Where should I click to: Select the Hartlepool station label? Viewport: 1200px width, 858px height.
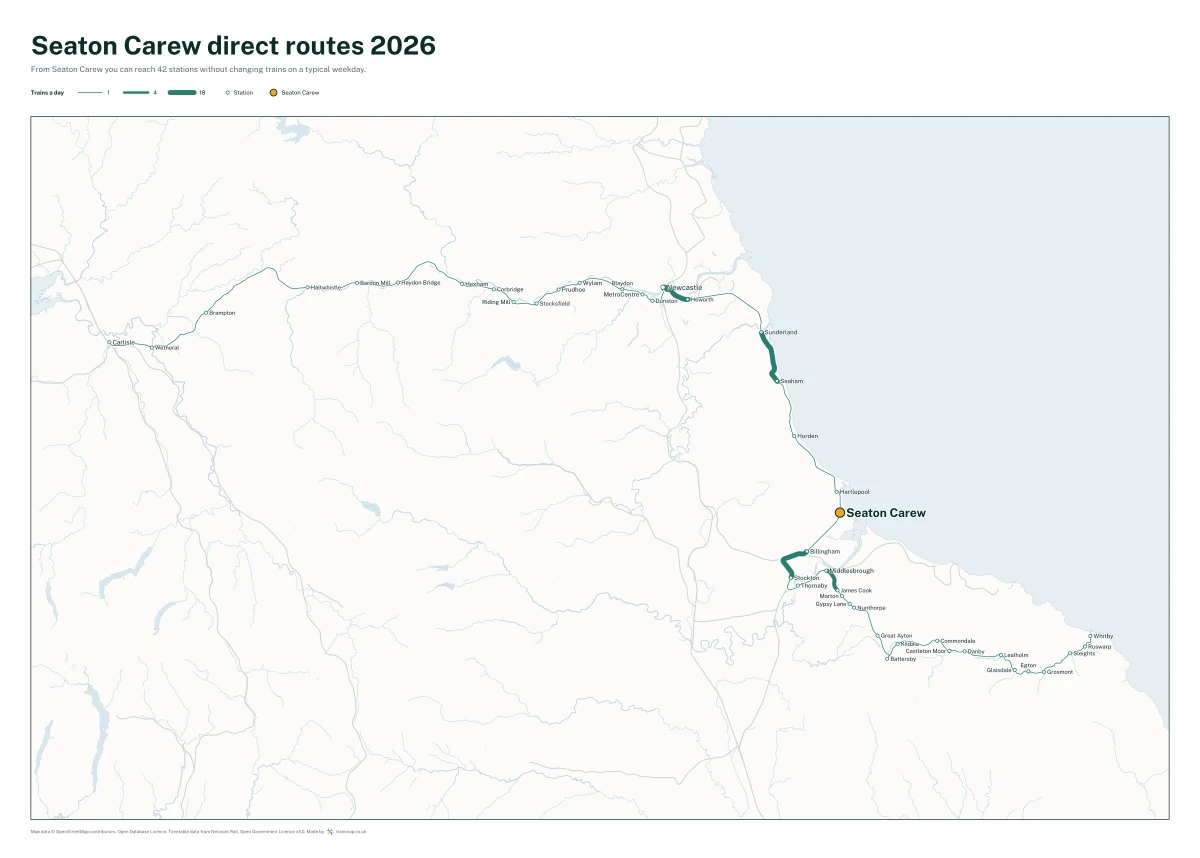pos(855,492)
